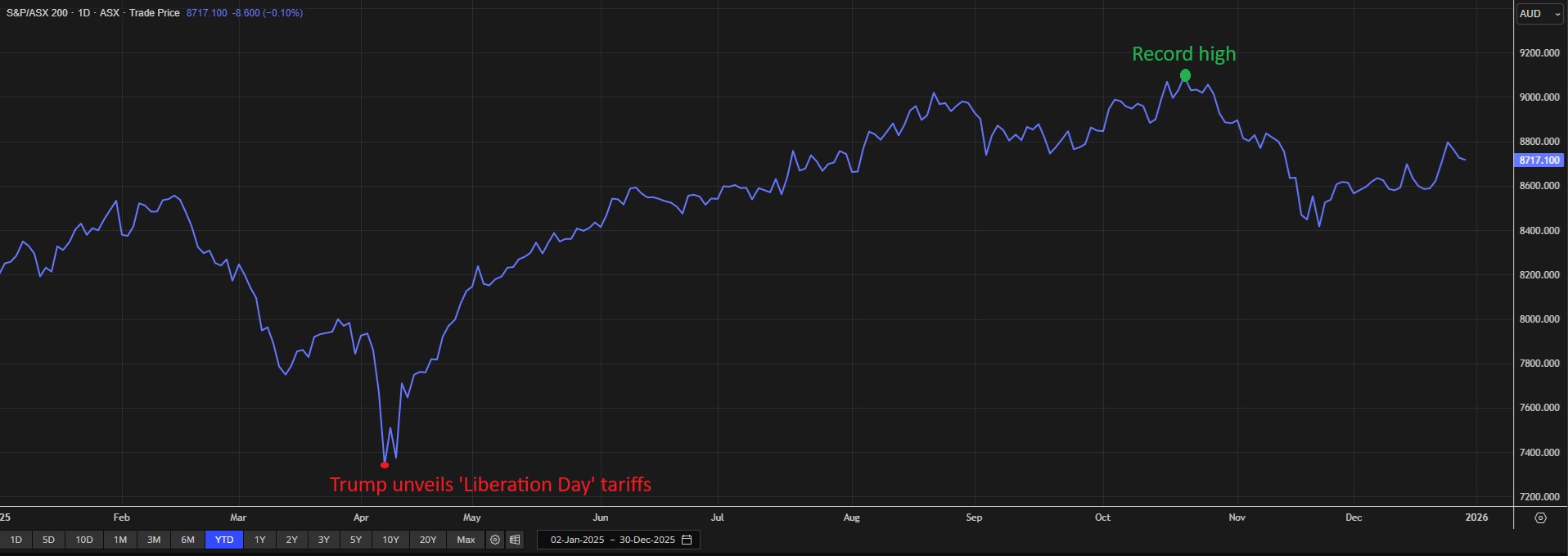Expand the AUD currency dropdown
The image size is (1568, 556).
pyautogui.click(x=1539, y=14)
